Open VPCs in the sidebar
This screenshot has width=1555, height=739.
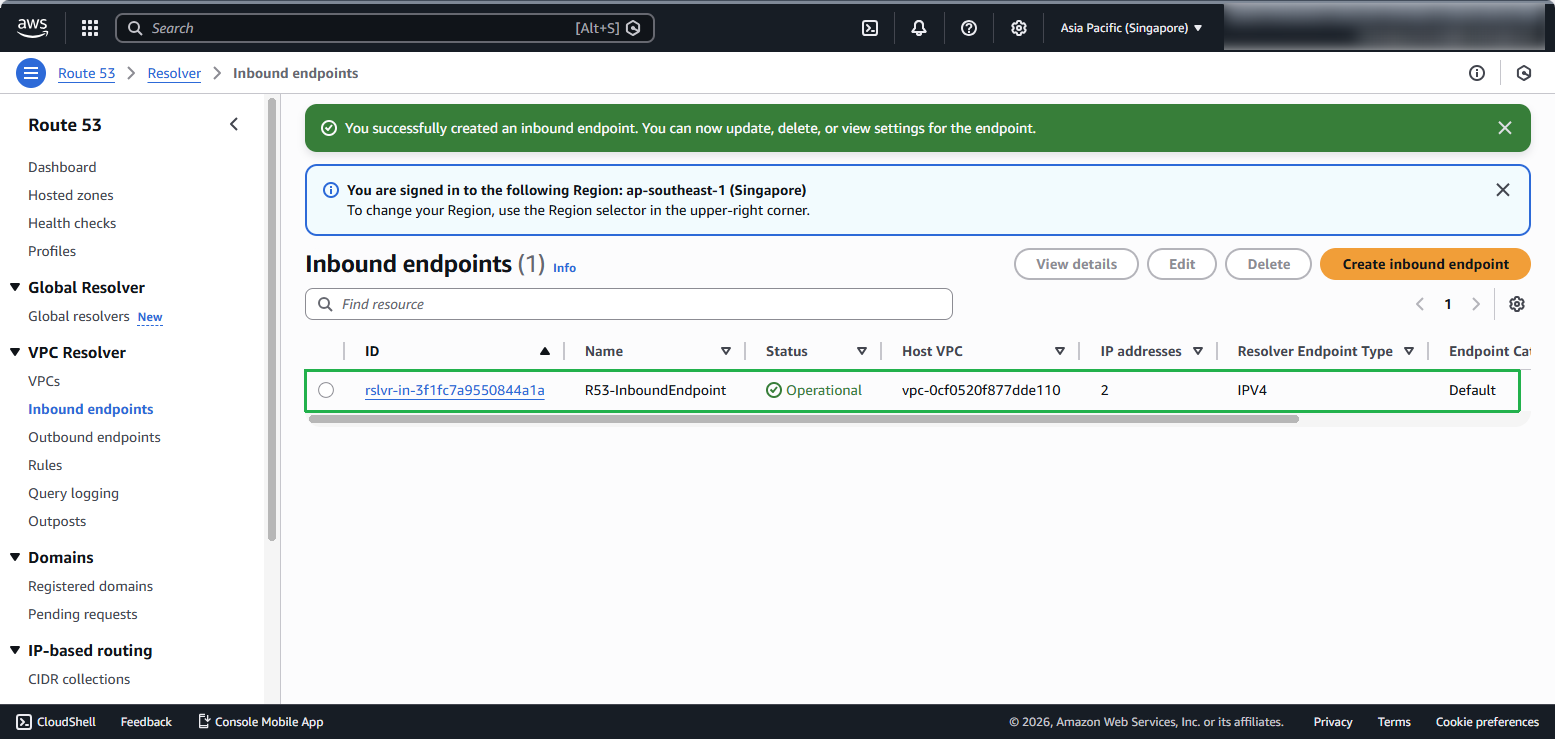44,381
